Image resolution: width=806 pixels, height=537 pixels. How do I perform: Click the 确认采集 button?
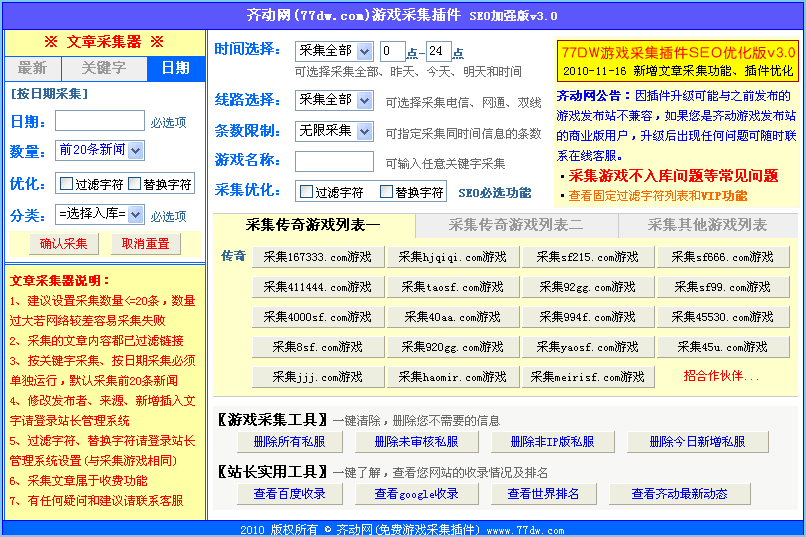(x=63, y=243)
